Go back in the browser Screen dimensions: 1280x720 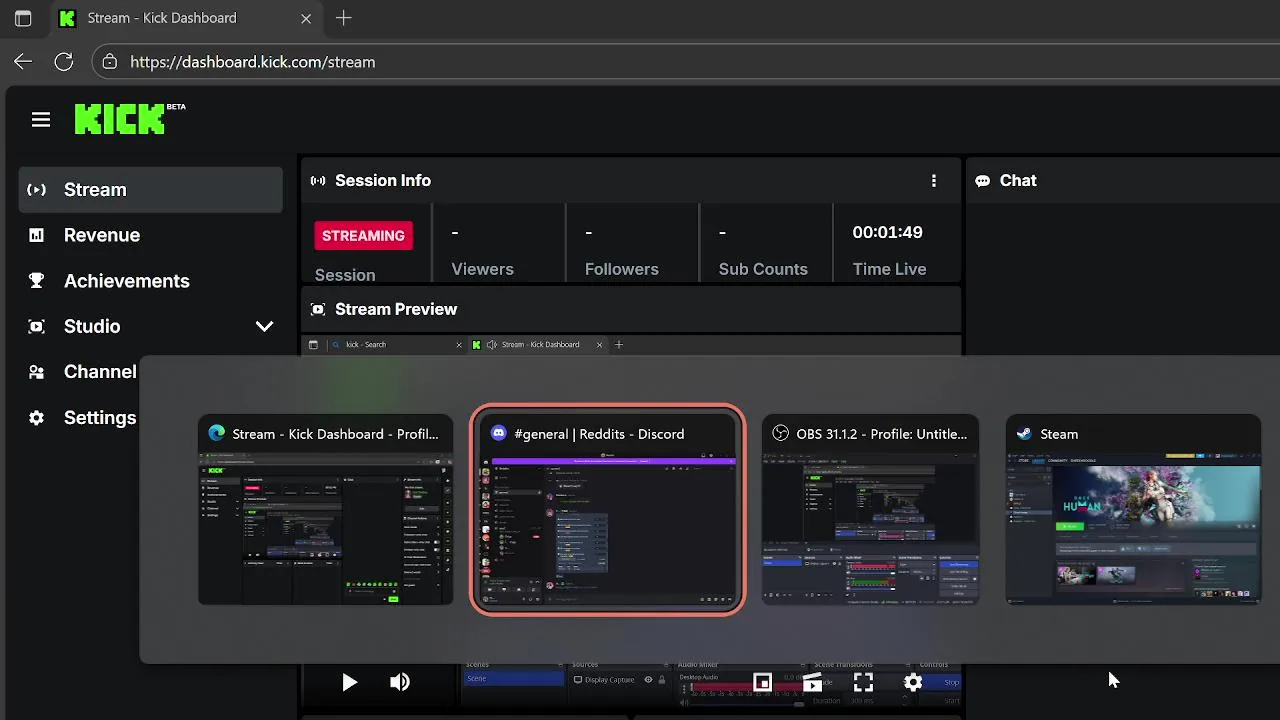[23, 62]
